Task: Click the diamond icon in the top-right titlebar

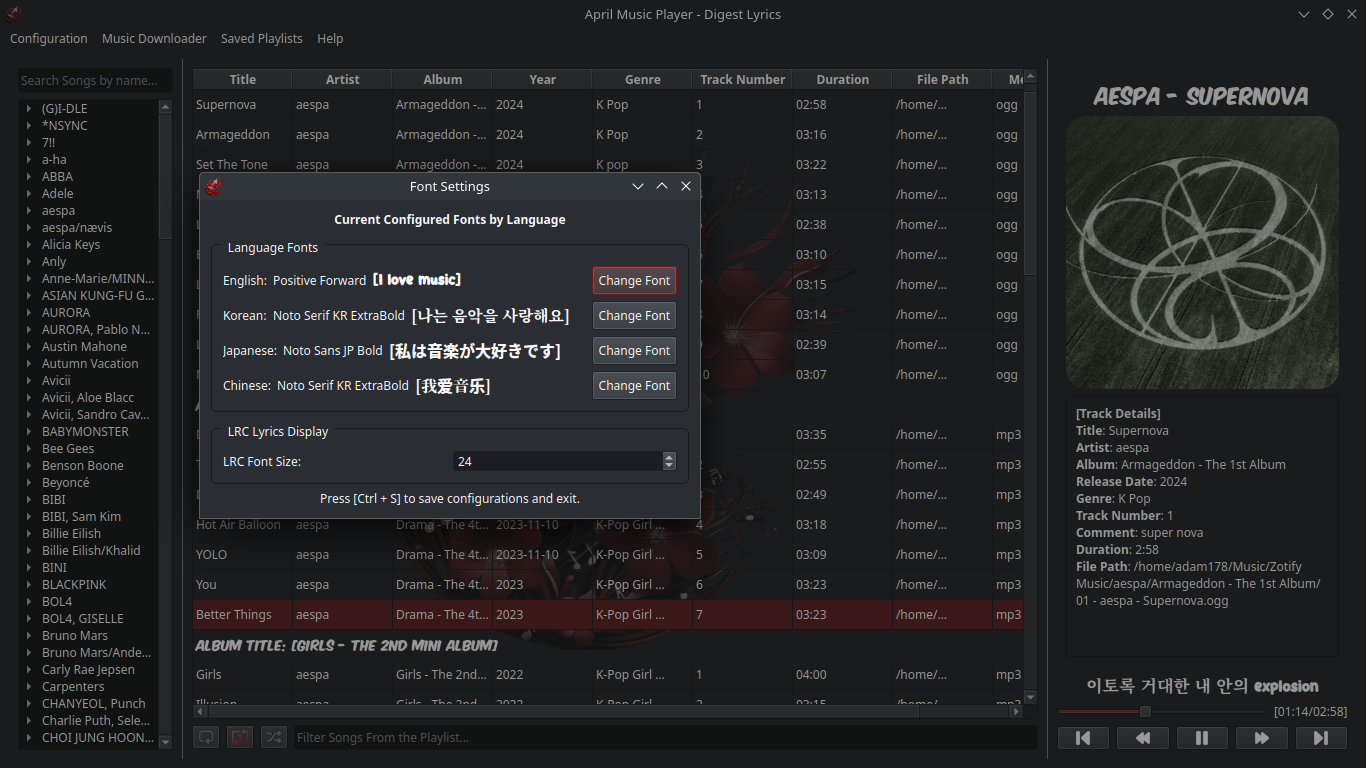Action: (1327, 14)
